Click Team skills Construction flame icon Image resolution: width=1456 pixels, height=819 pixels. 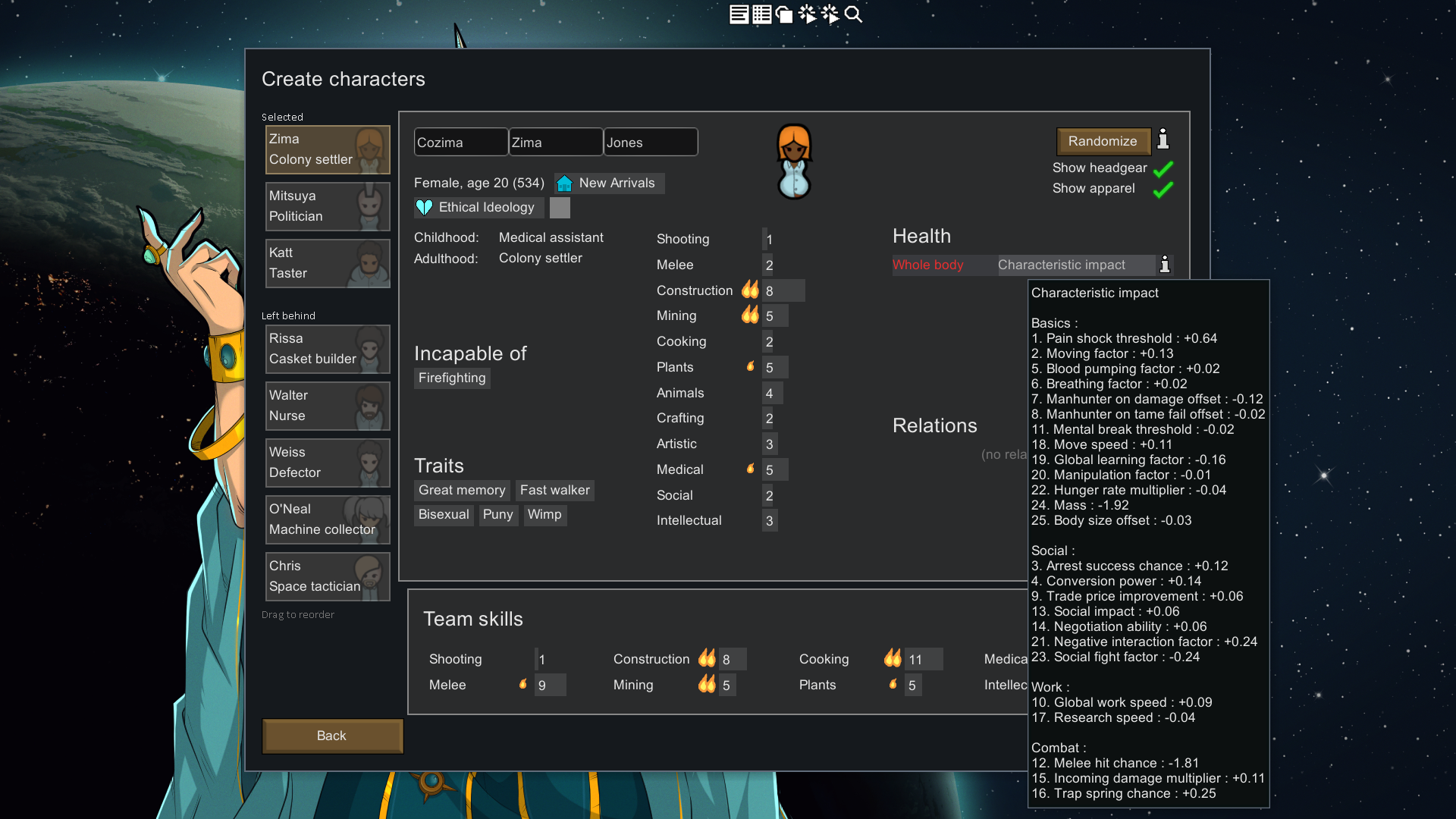click(x=707, y=658)
